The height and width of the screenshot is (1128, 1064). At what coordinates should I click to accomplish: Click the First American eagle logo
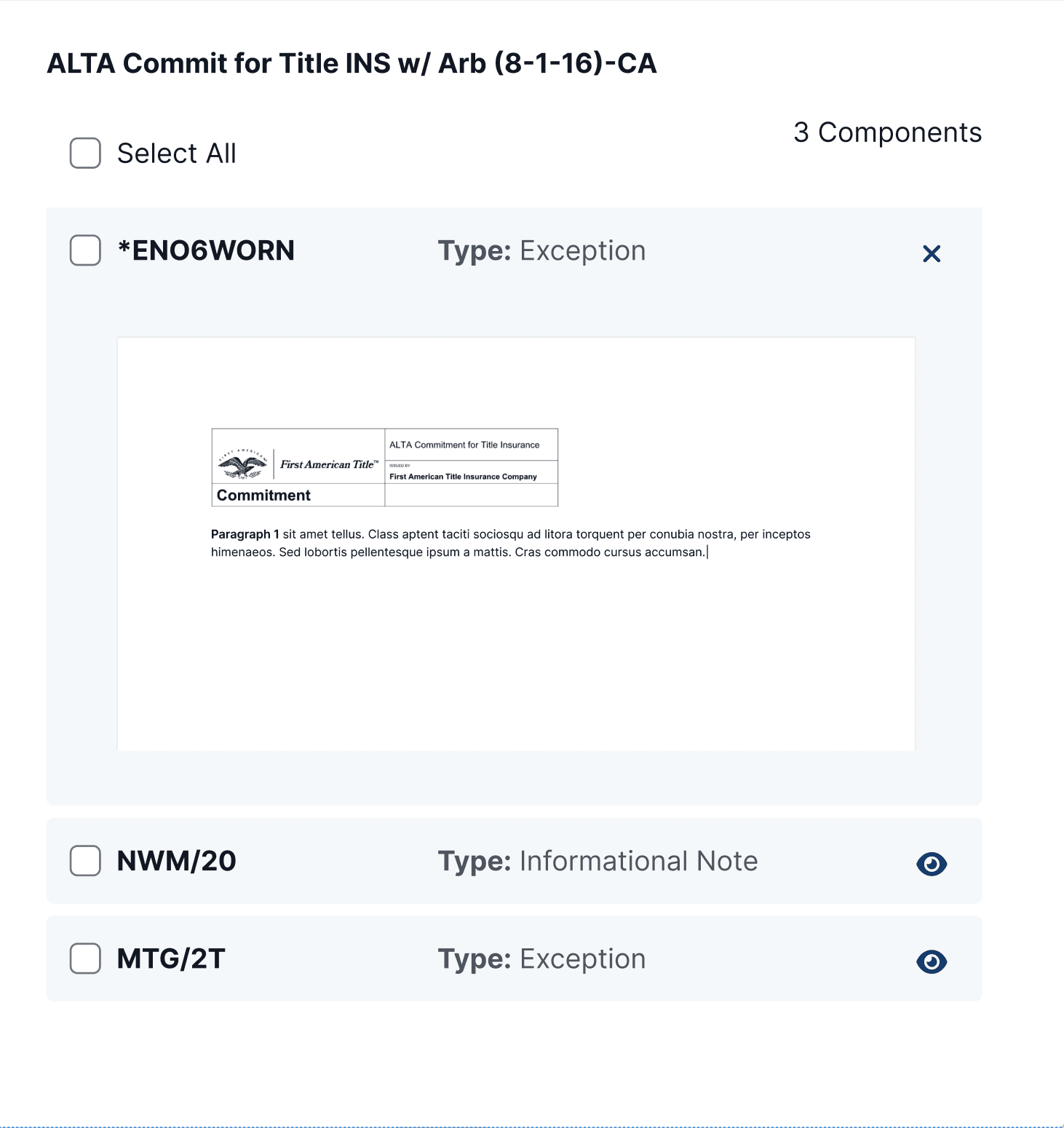pyautogui.click(x=242, y=464)
